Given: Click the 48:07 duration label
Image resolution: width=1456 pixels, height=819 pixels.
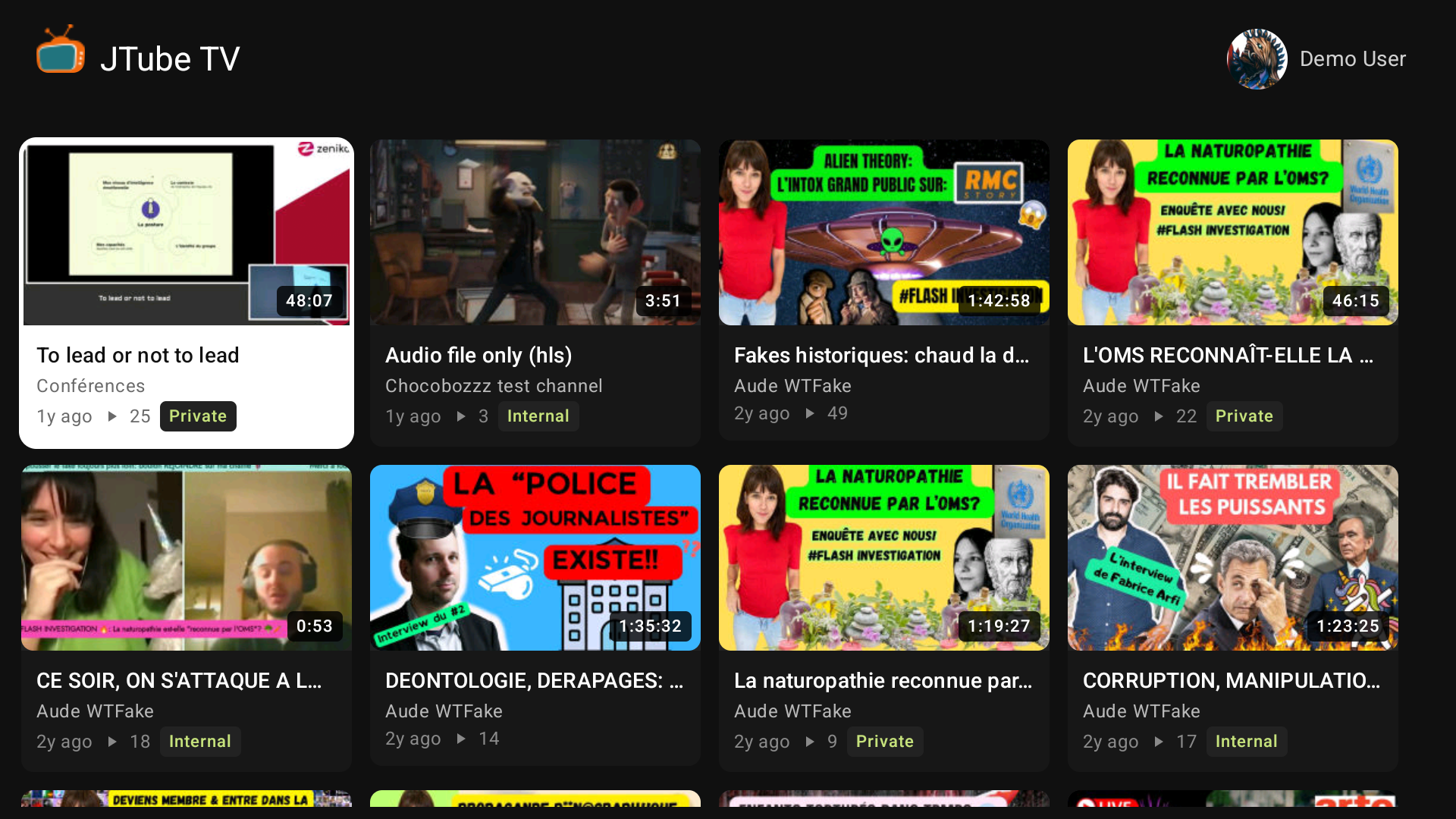Looking at the screenshot, I should click(x=309, y=301).
